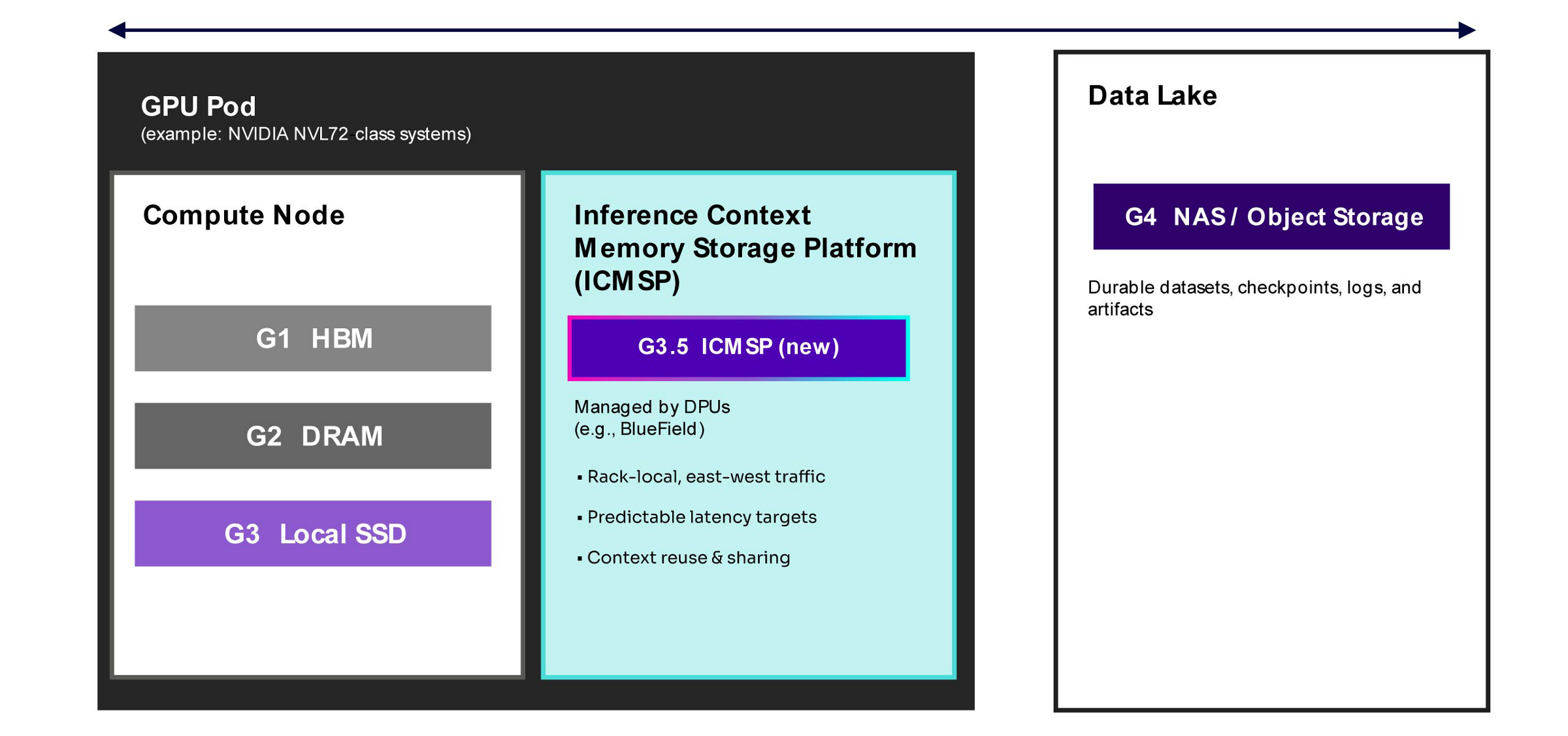Select the G3.5 ICMSP (new) highlighted block
The height and width of the screenshot is (736, 1568).
point(739,349)
